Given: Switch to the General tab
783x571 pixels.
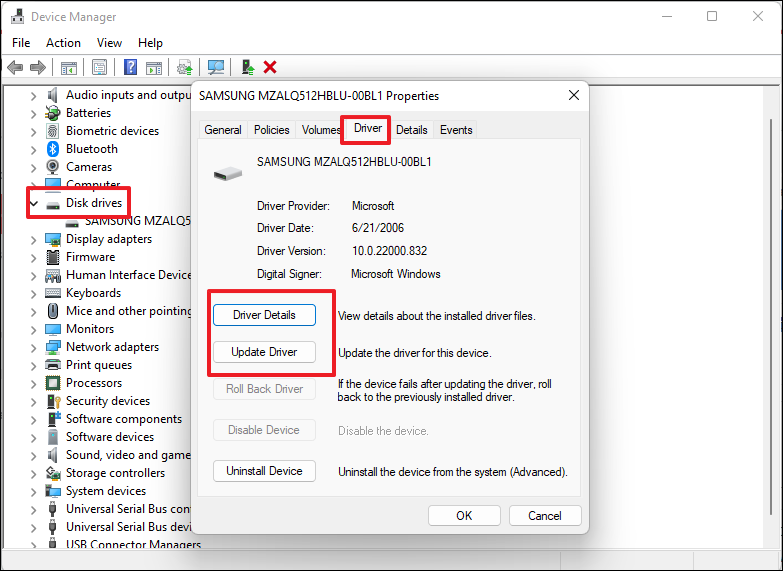Looking at the screenshot, I should 223,130.
